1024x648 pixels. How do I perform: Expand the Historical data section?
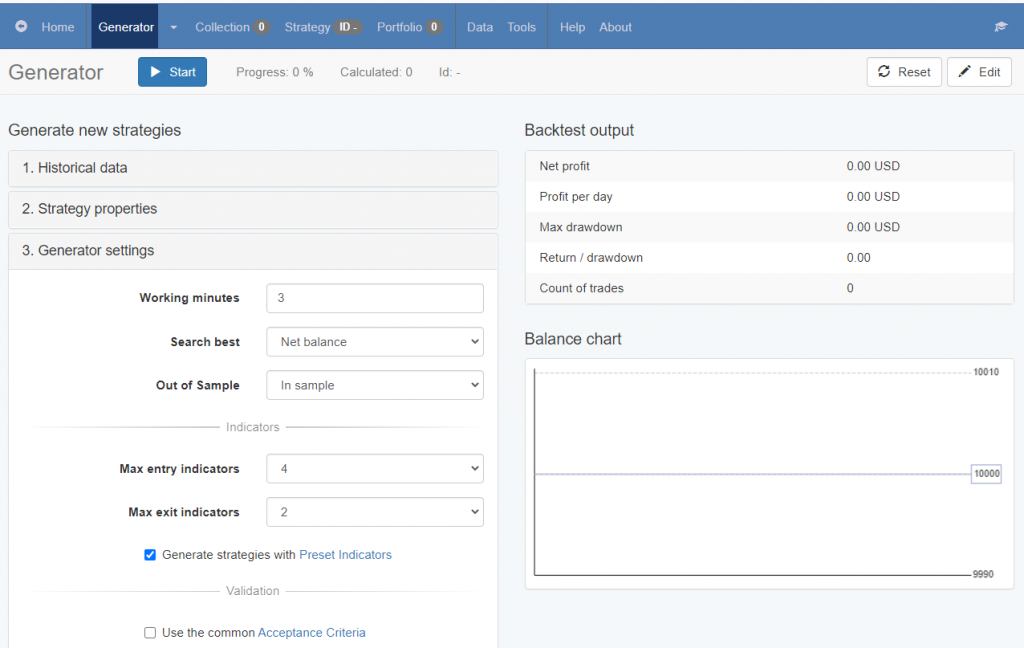[253, 168]
